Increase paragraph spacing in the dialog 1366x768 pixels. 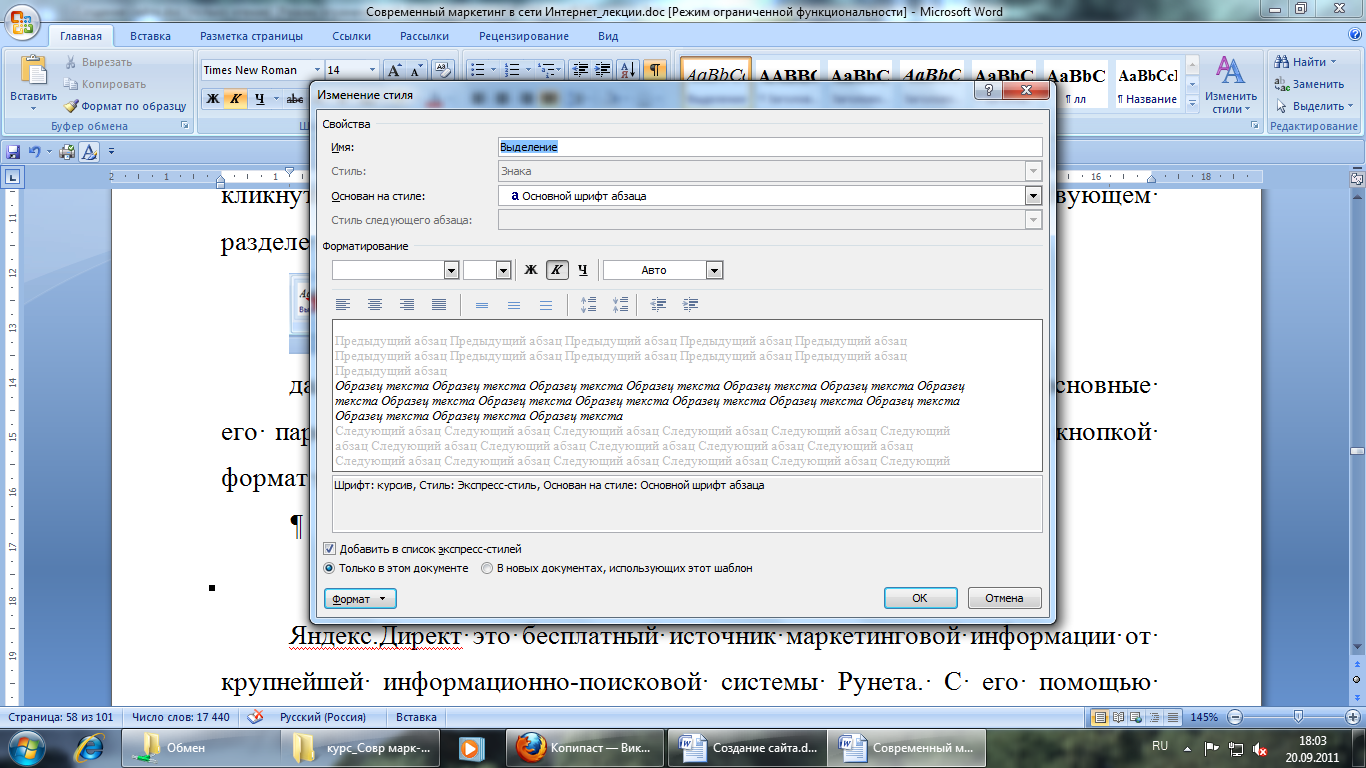[589, 304]
